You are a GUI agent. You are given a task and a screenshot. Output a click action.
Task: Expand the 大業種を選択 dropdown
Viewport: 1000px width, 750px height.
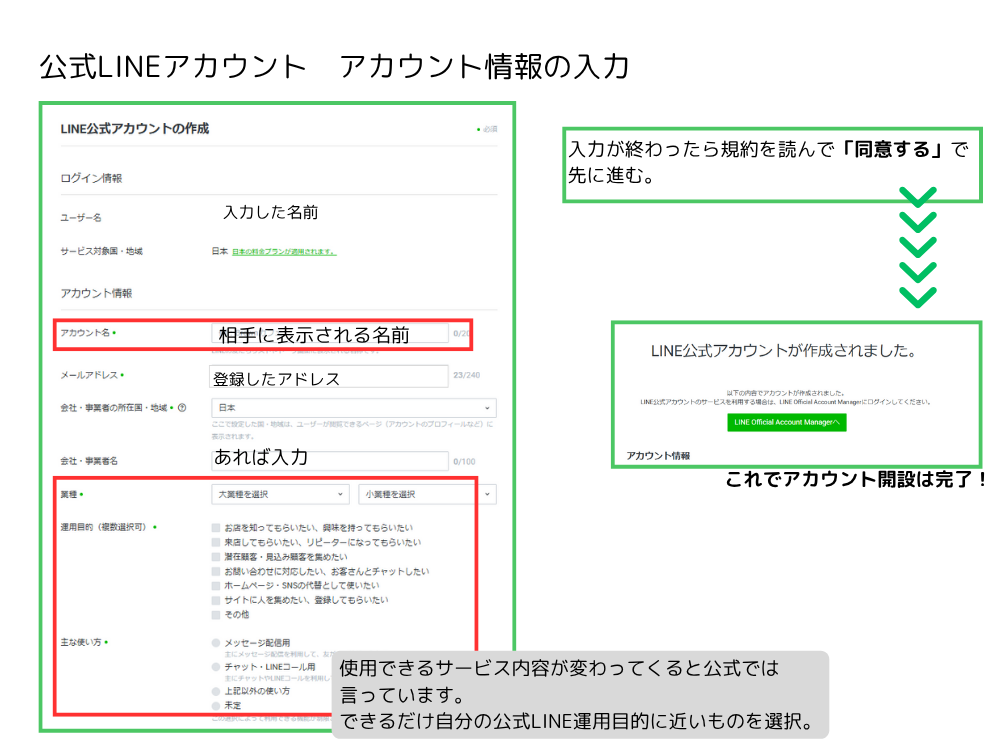(x=281, y=494)
